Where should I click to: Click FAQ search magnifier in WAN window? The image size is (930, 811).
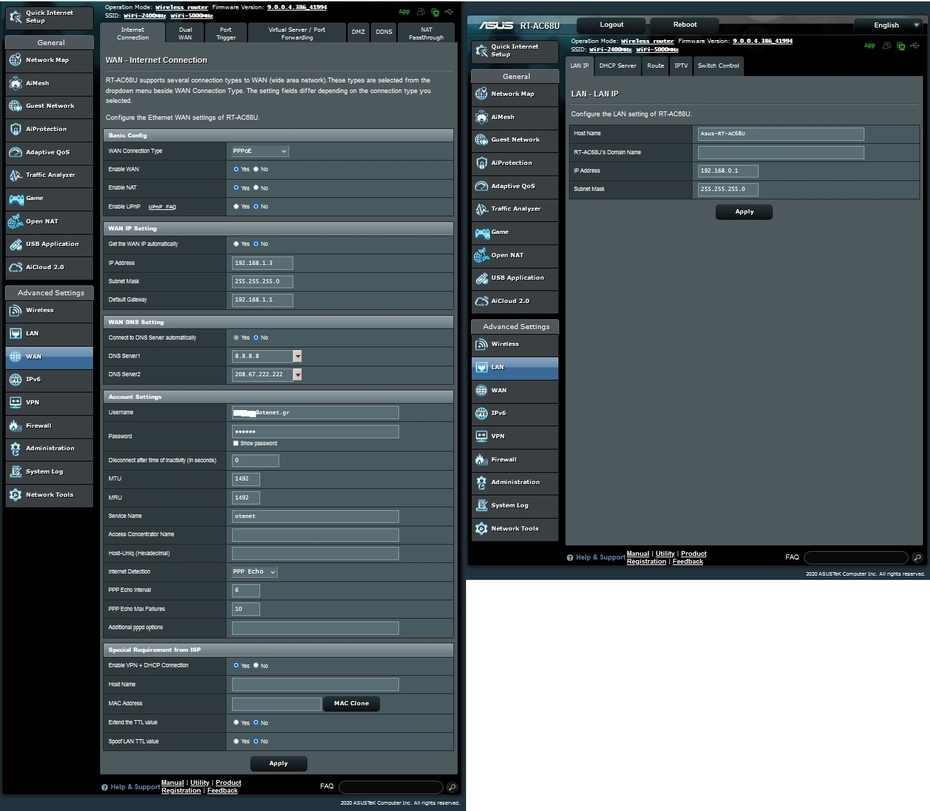(x=452, y=787)
